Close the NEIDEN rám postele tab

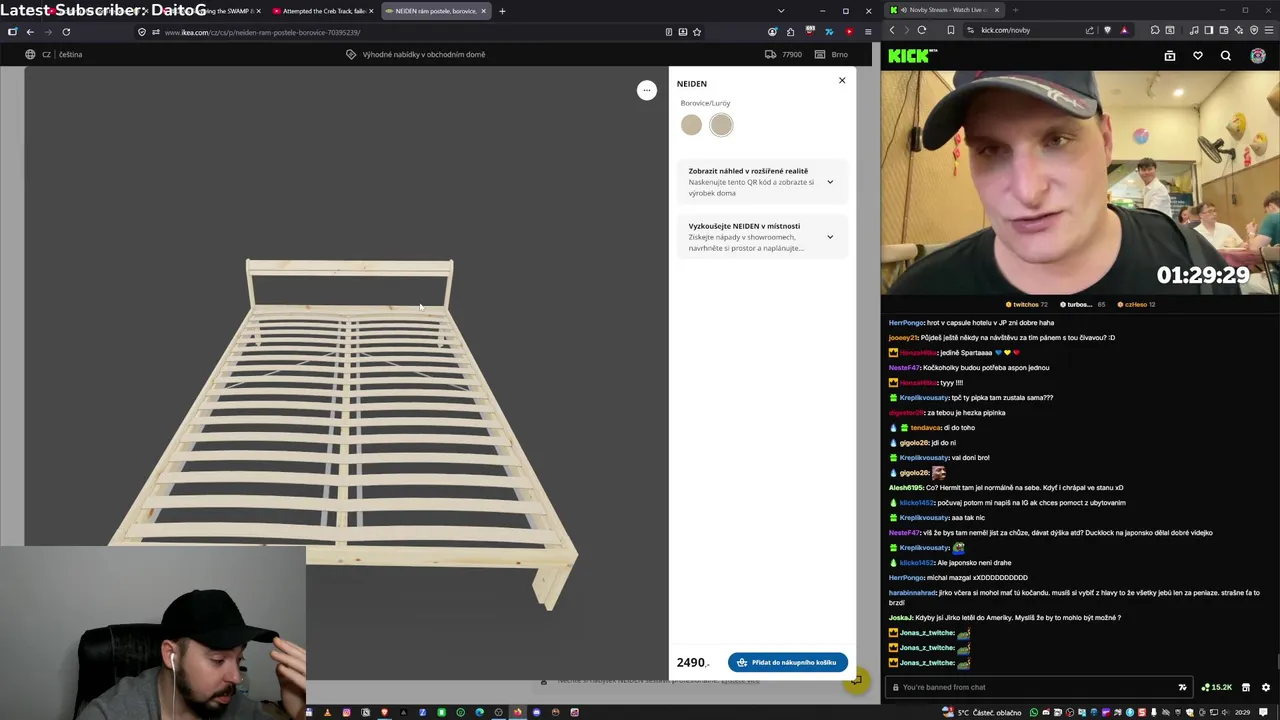[484, 11]
